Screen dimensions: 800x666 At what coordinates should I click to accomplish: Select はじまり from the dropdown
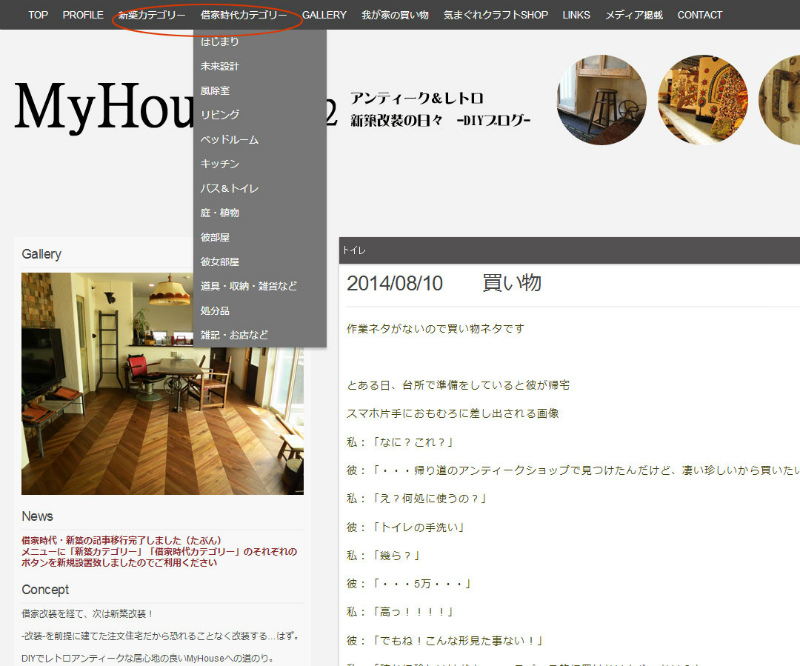220,42
